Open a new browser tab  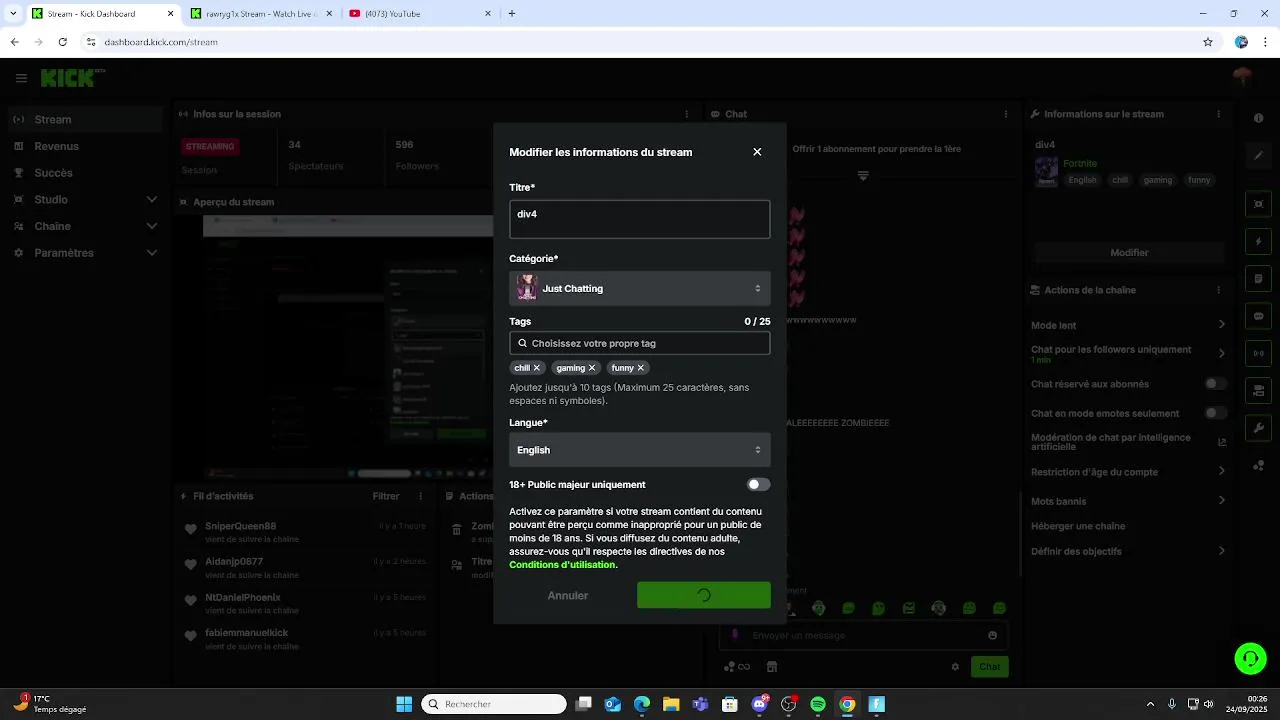coord(512,14)
